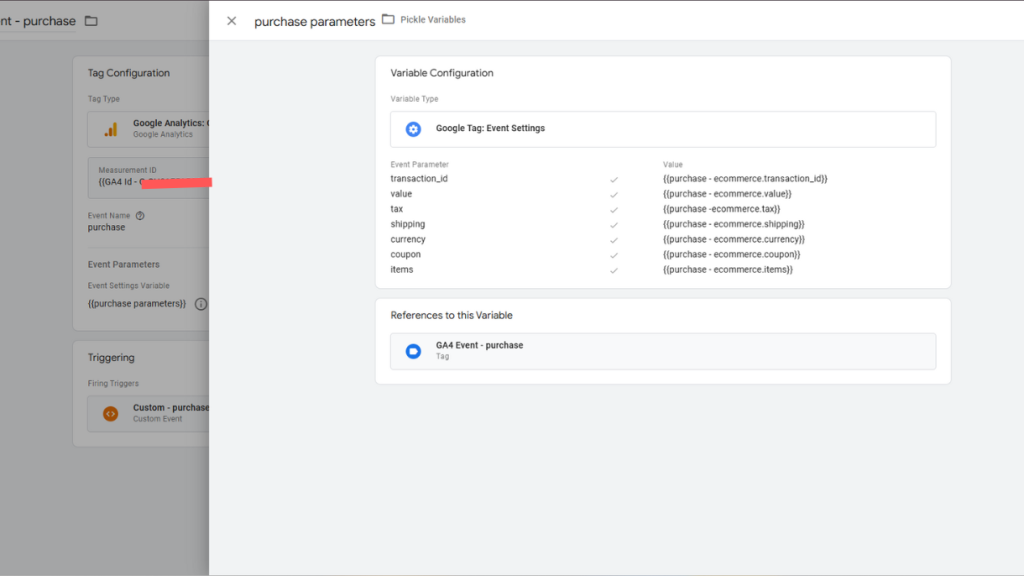Click the checkmark in the items row
This screenshot has height=576, width=1024.
(614, 270)
